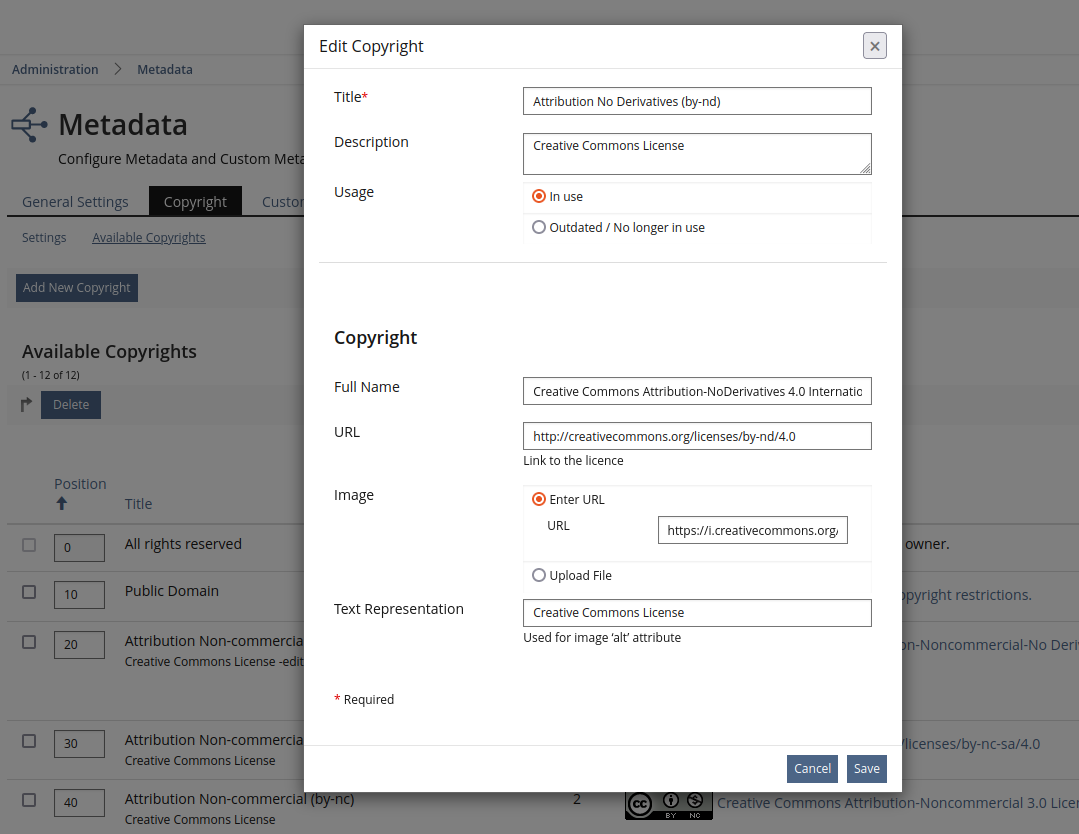This screenshot has height=834, width=1079.
Task: Focus the licence URL field
Action: pos(697,436)
